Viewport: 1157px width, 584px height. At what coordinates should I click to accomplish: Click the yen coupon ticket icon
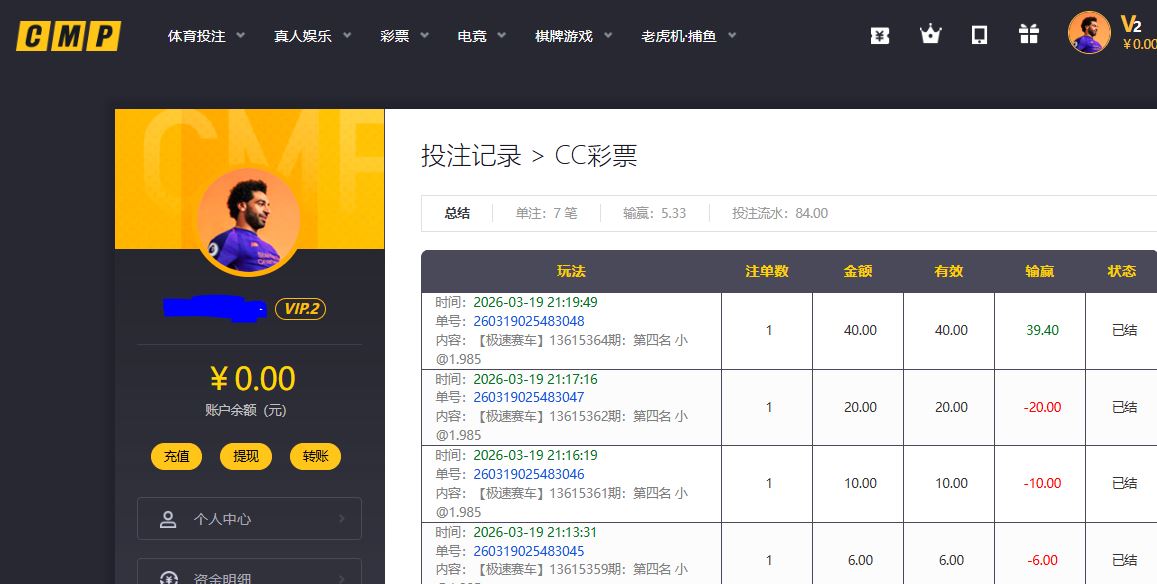[x=880, y=35]
